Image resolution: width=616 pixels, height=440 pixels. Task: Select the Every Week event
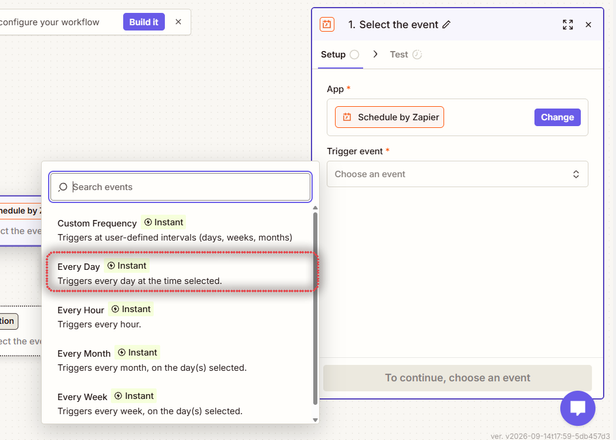(x=180, y=403)
